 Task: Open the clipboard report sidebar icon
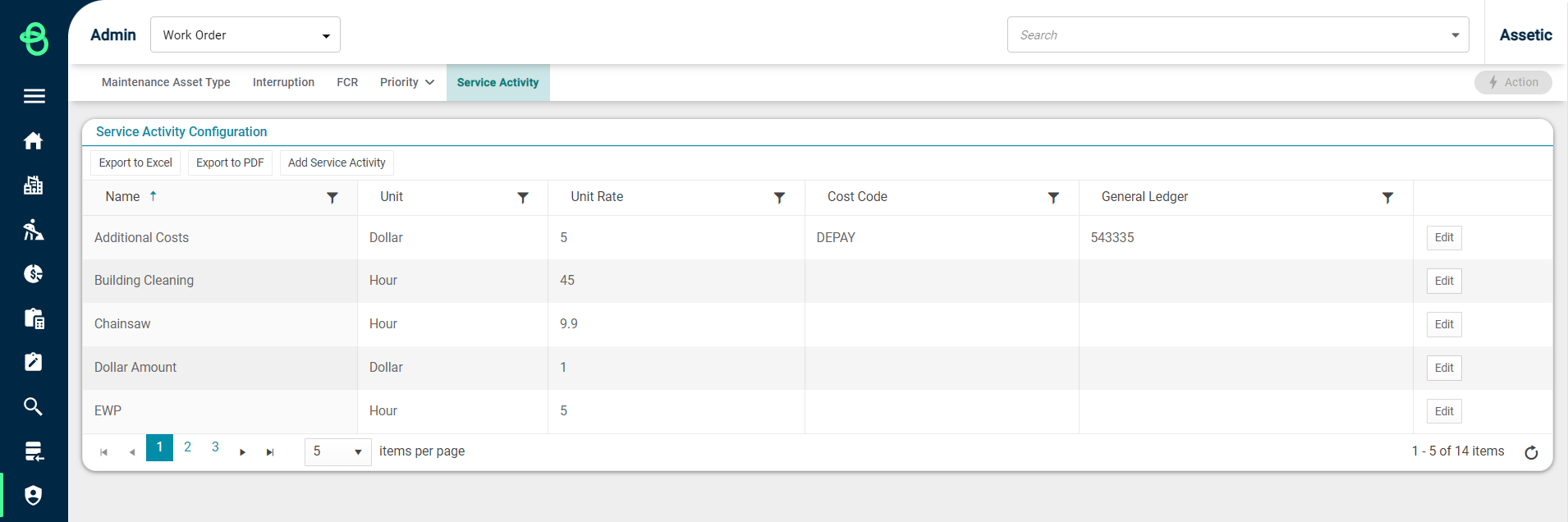tap(34, 318)
